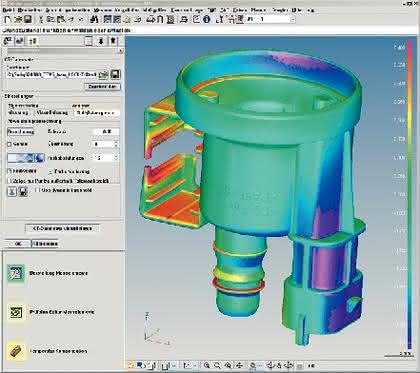Open dropdown arrow beside the axes icon in bottom toolbar
Image resolution: width=420 pixels, height=373 pixels.
click(194, 366)
